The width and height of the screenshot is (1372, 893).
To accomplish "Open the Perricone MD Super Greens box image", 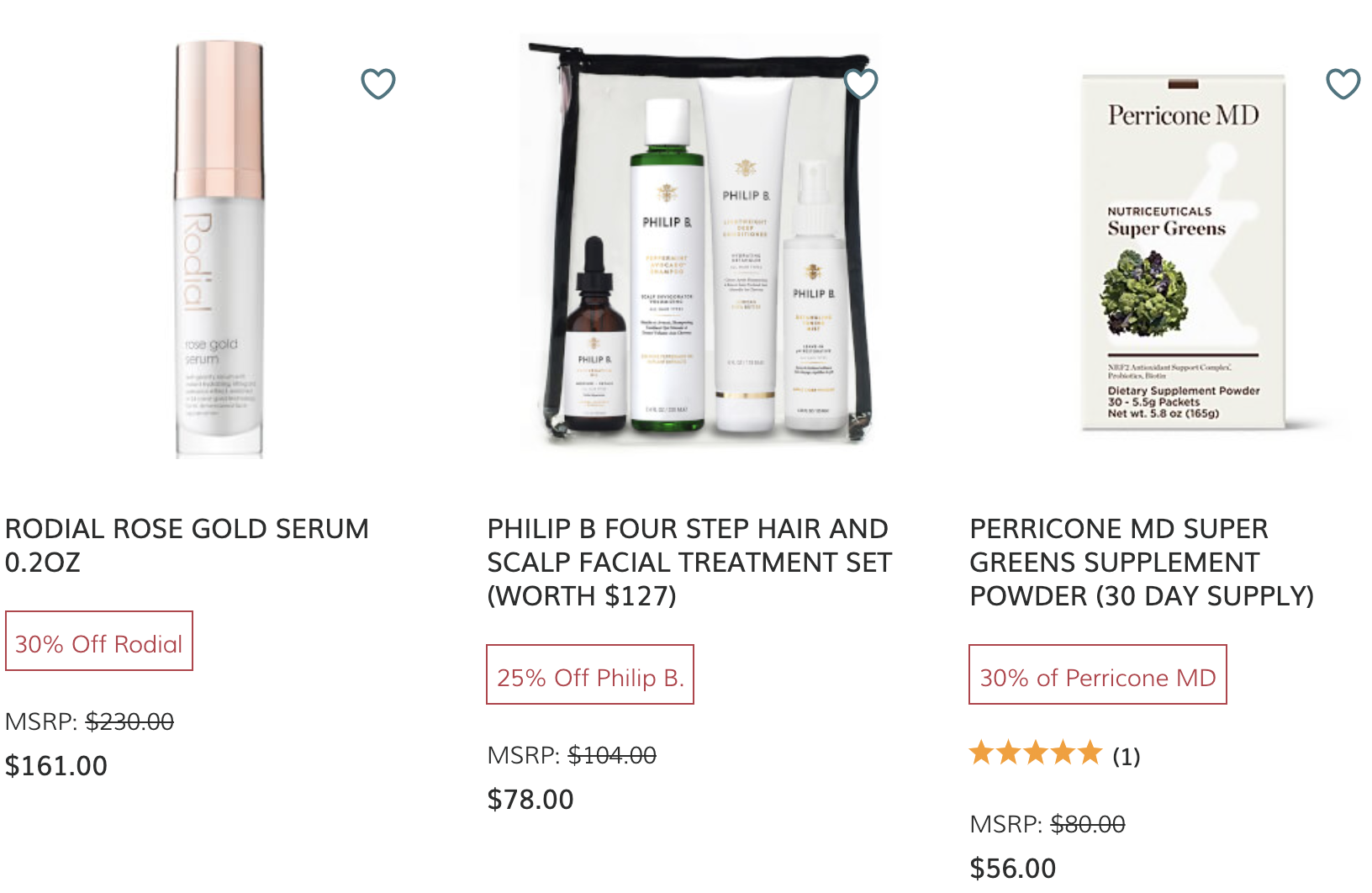I will point(1184,252).
